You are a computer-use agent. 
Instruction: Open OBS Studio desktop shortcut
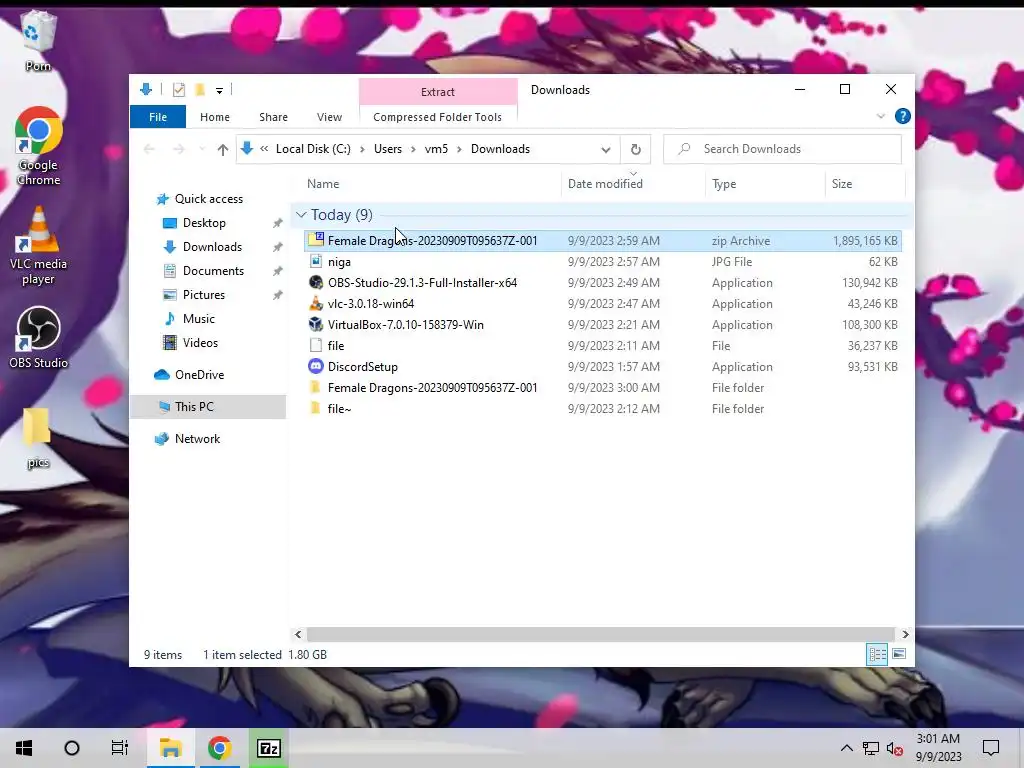pos(38,338)
